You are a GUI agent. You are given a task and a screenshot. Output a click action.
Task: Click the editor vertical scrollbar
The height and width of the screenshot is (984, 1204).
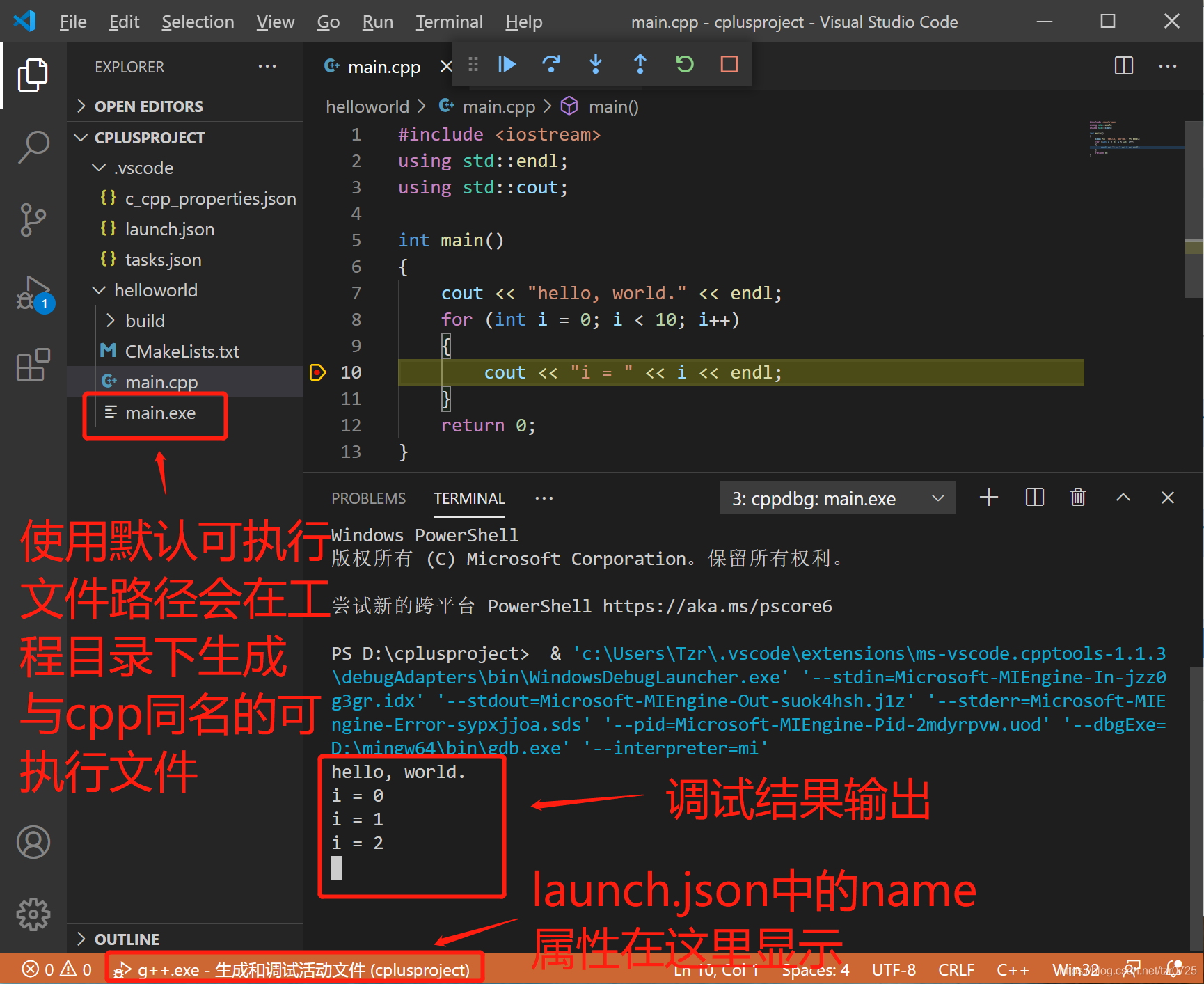(x=1194, y=209)
